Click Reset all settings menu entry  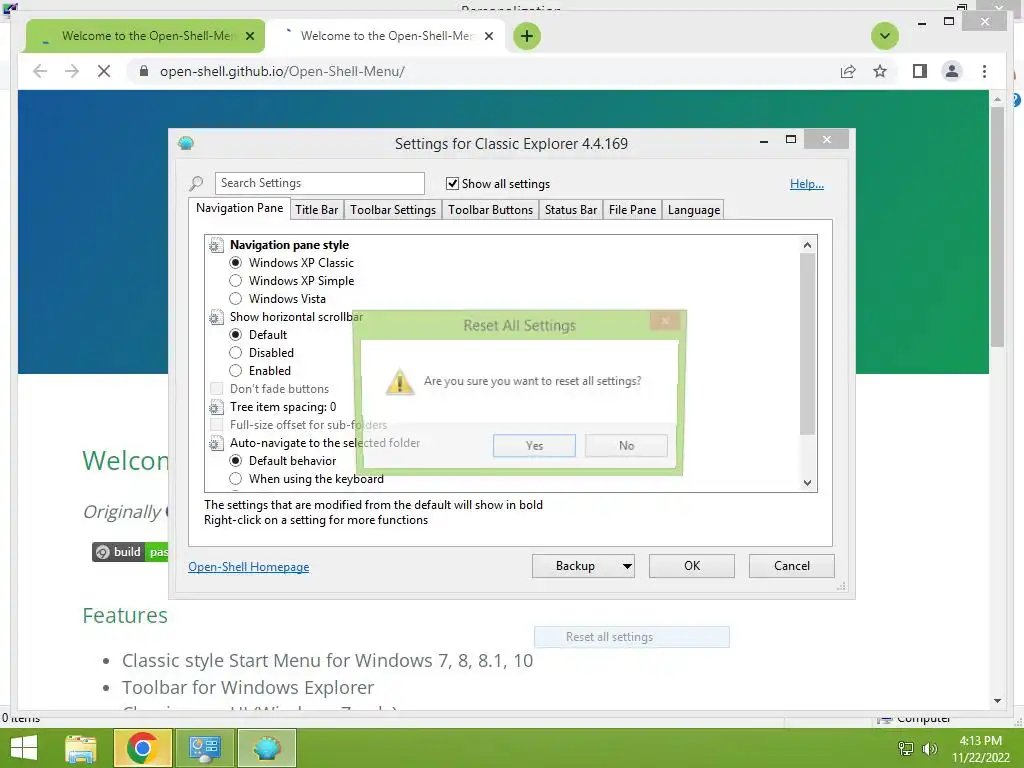(x=632, y=637)
